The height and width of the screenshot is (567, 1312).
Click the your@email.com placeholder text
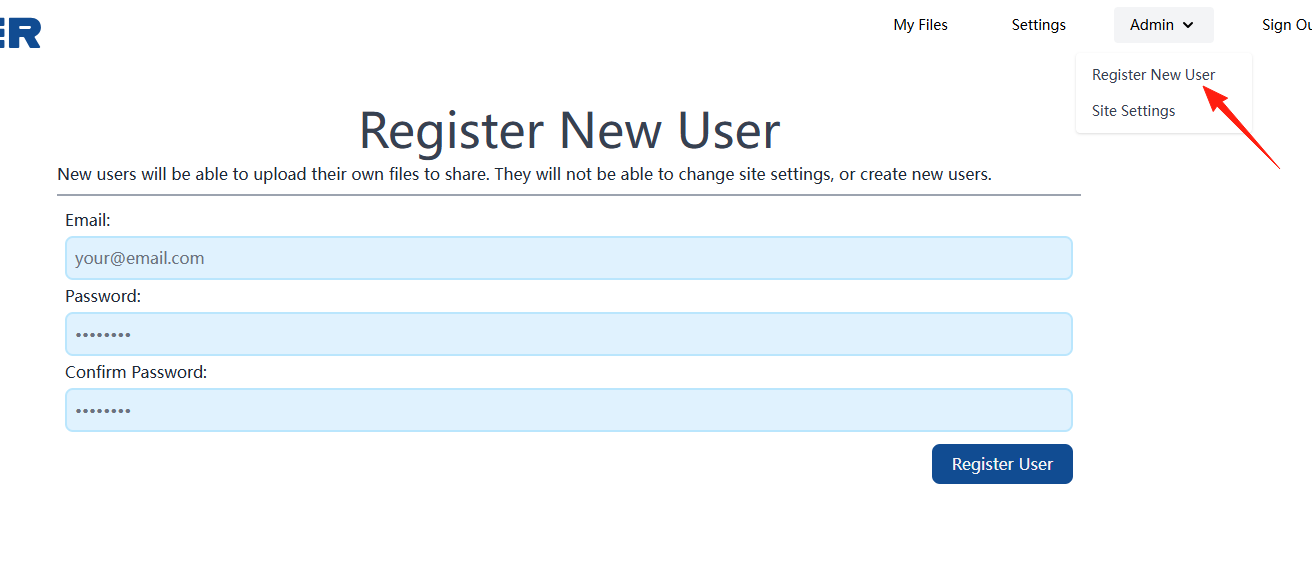[139, 258]
